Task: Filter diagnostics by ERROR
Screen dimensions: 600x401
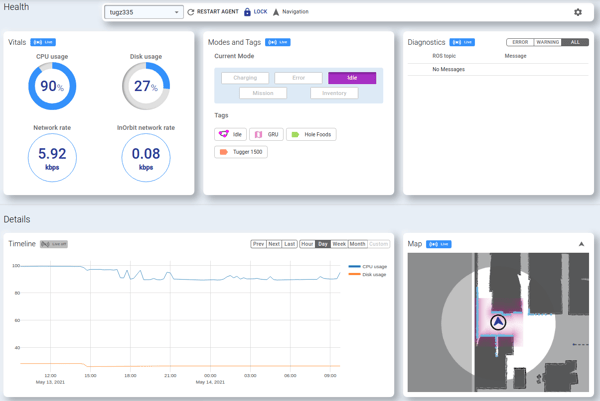Action: 520,42
